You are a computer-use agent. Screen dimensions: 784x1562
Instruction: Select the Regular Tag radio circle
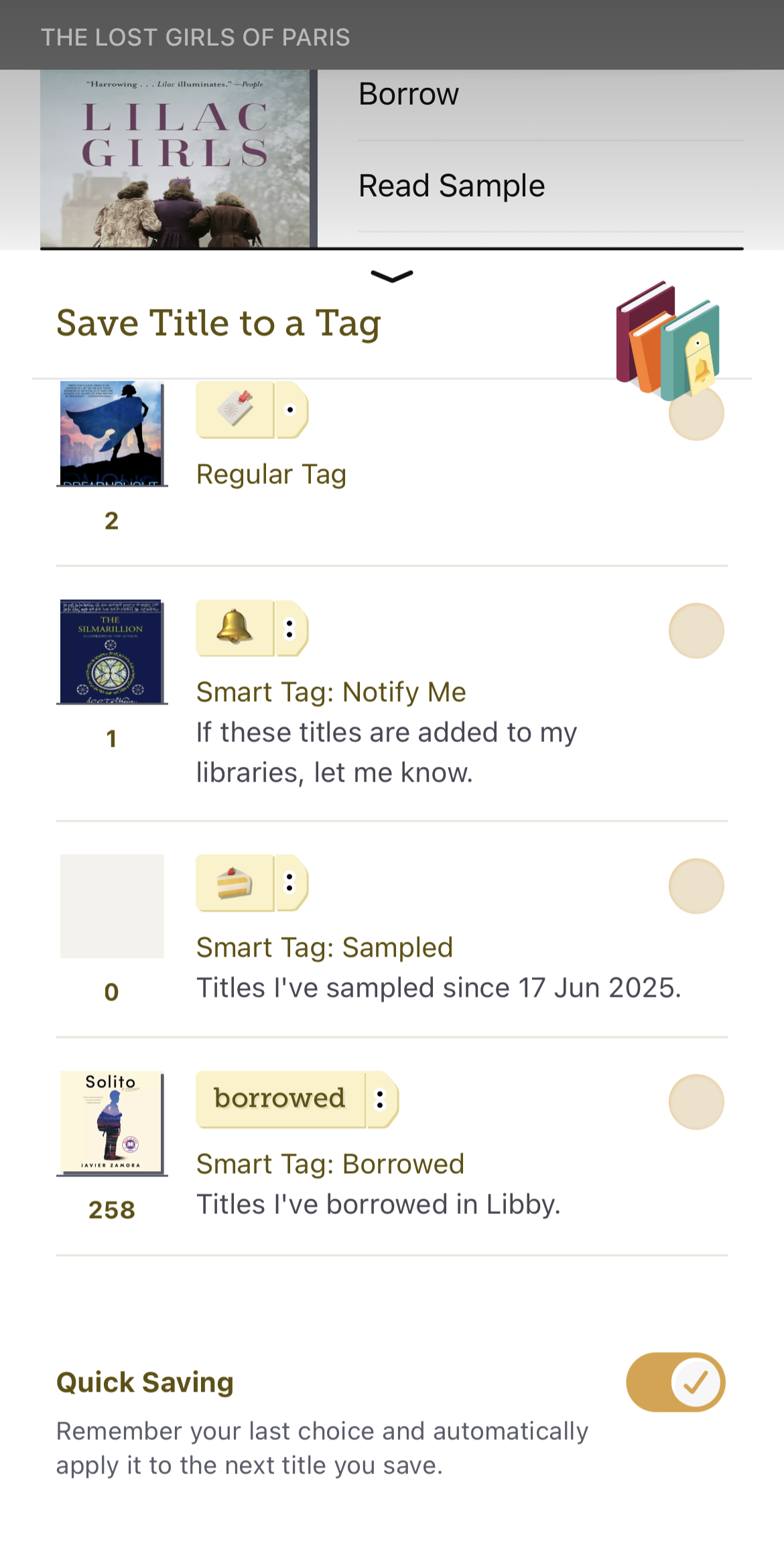(x=696, y=414)
